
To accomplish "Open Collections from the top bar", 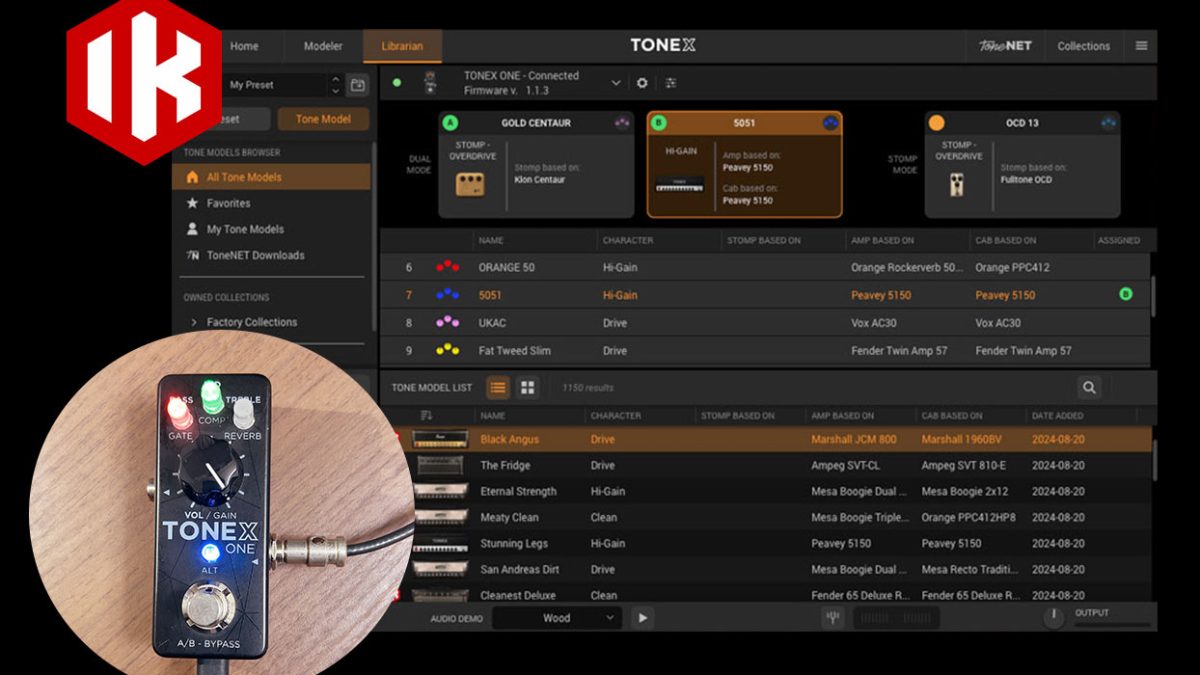I will pyautogui.click(x=1084, y=46).
